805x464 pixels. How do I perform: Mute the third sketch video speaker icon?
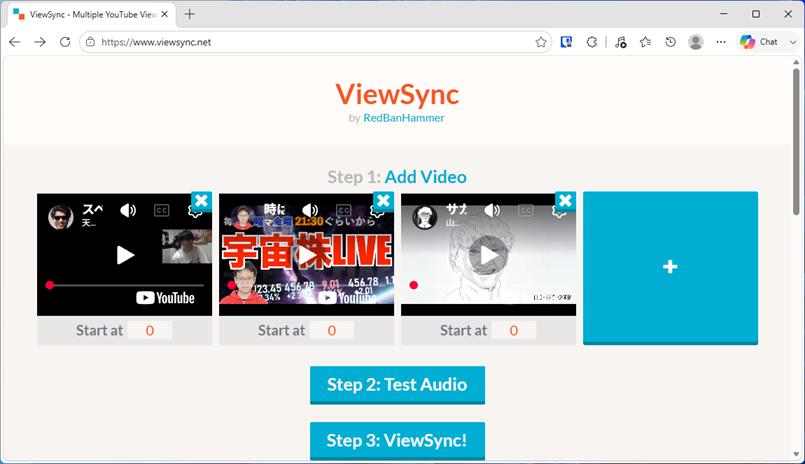pos(492,210)
